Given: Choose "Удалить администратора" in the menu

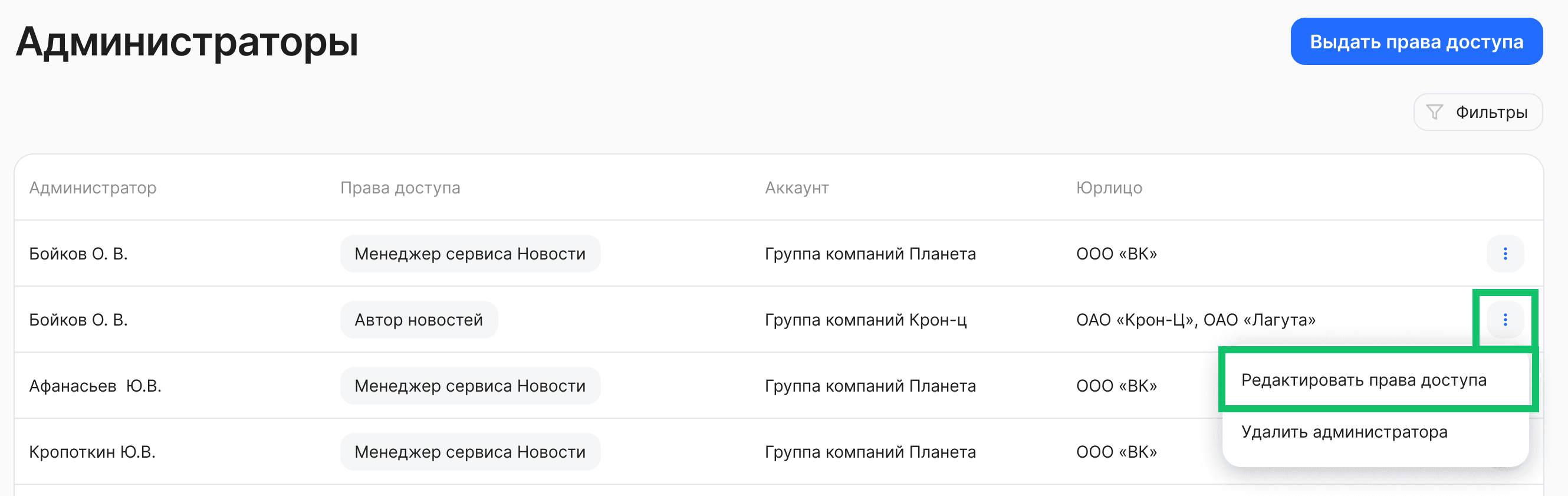Looking at the screenshot, I should (x=1345, y=432).
